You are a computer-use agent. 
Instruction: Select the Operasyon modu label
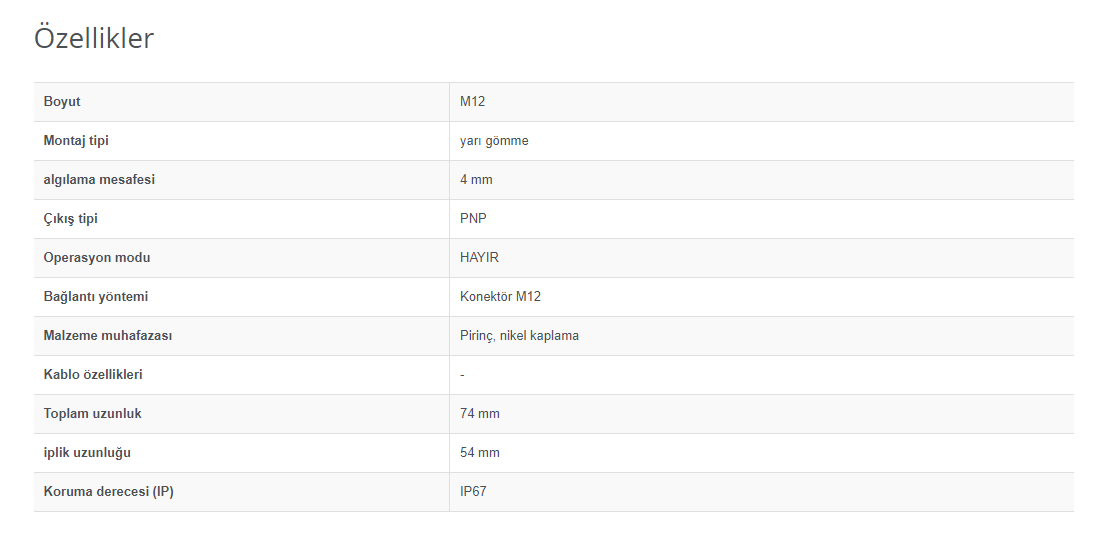coord(97,258)
